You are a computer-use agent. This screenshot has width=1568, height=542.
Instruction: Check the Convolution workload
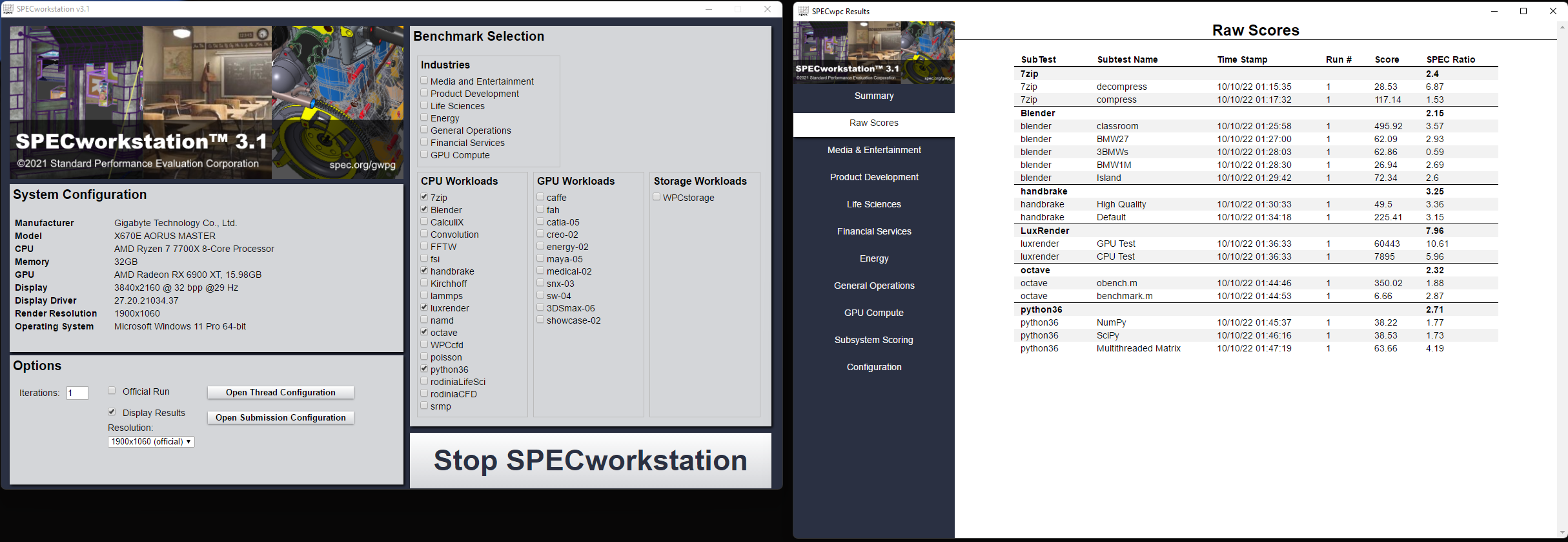[x=424, y=234]
